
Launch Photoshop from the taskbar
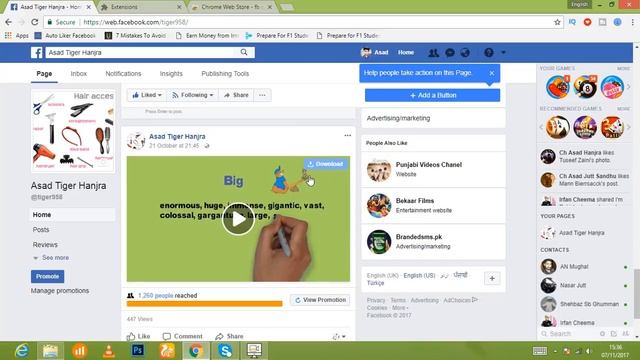click(x=138, y=351)
